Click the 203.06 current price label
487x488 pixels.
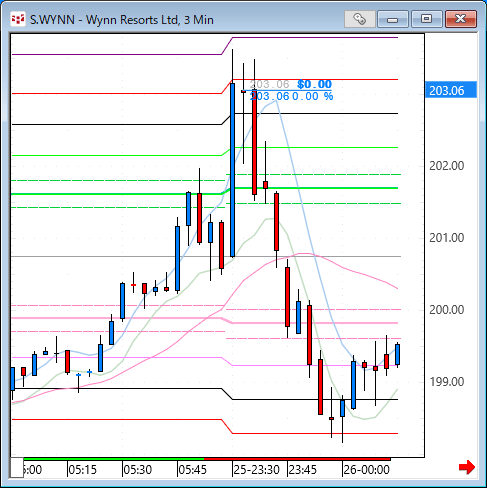pyautogui.click(x=451, y=90)
